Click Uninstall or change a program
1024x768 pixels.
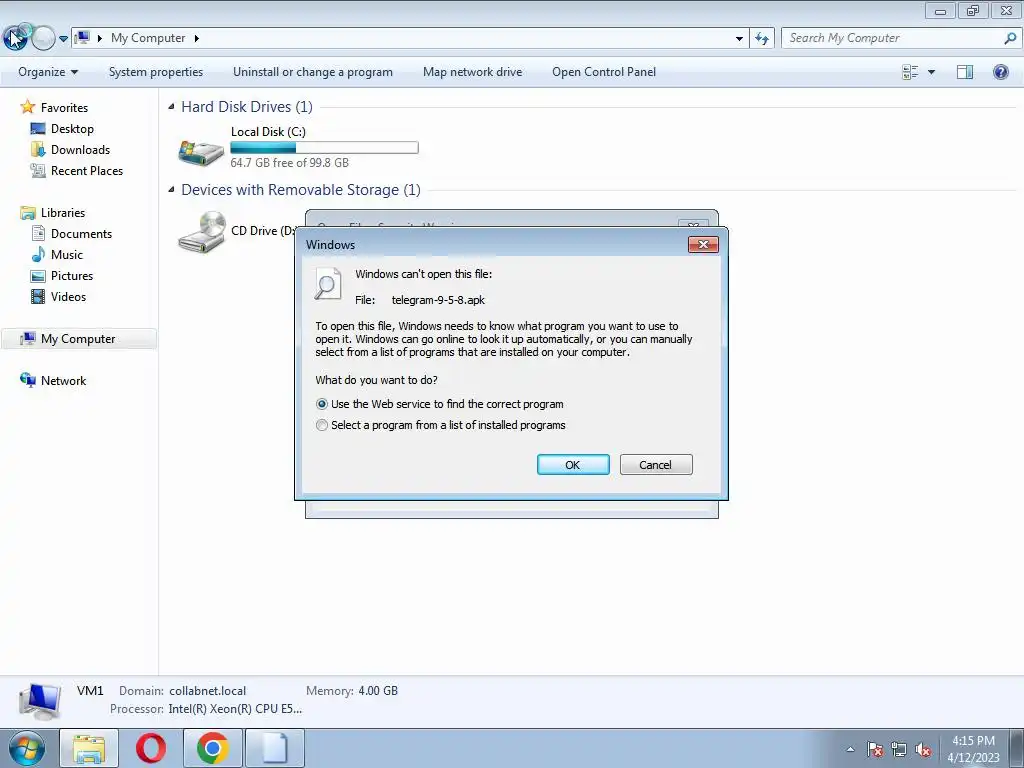point(313,72)
